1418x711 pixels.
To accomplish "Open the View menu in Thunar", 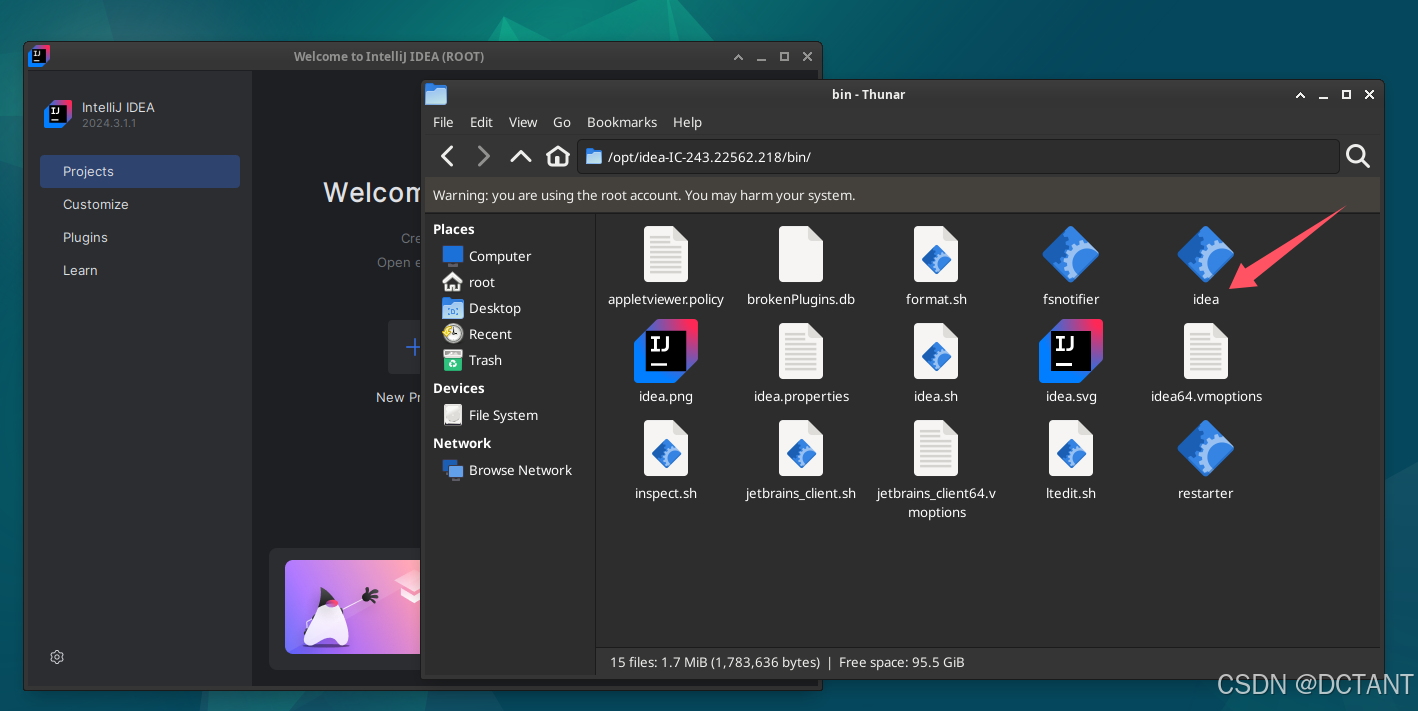I will [x=523, y=122].
